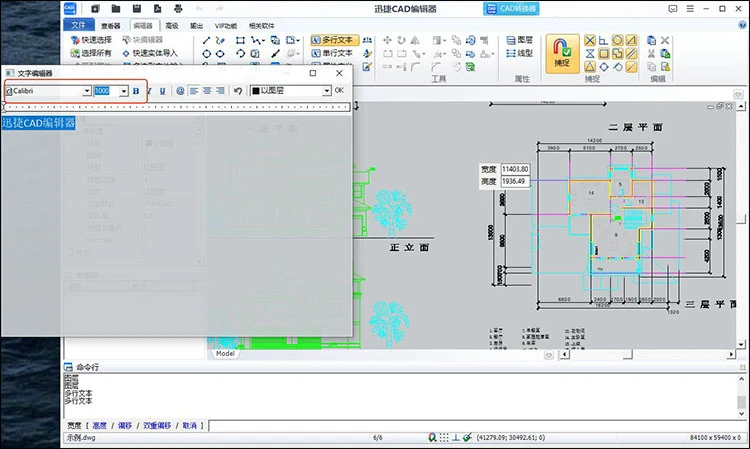Align text left in text editor
Image resolution: width=750 pixels, height=449 pixels.
tap(193, 90)
